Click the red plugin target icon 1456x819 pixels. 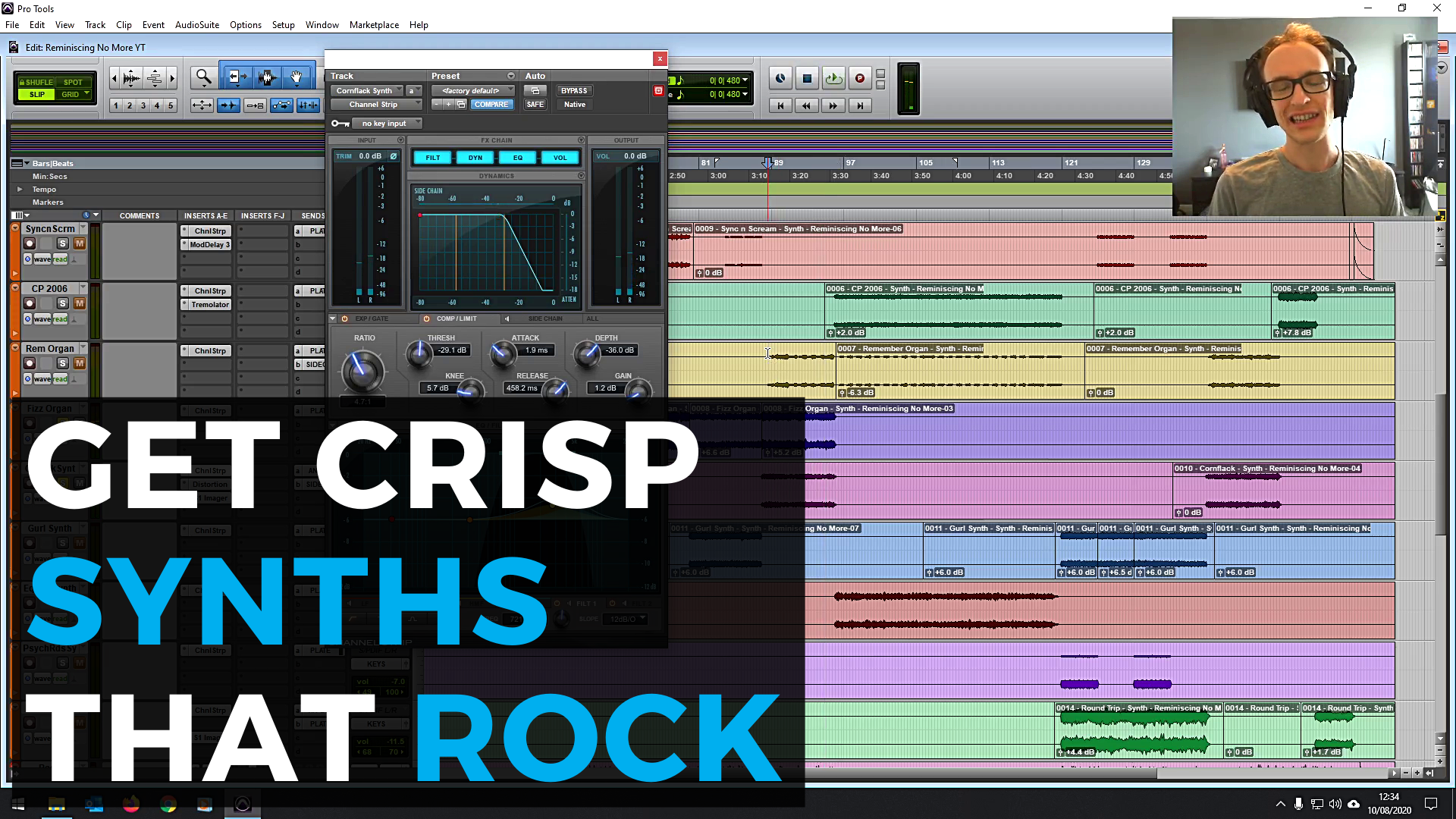pyautogui.click(x=657, y=90)
